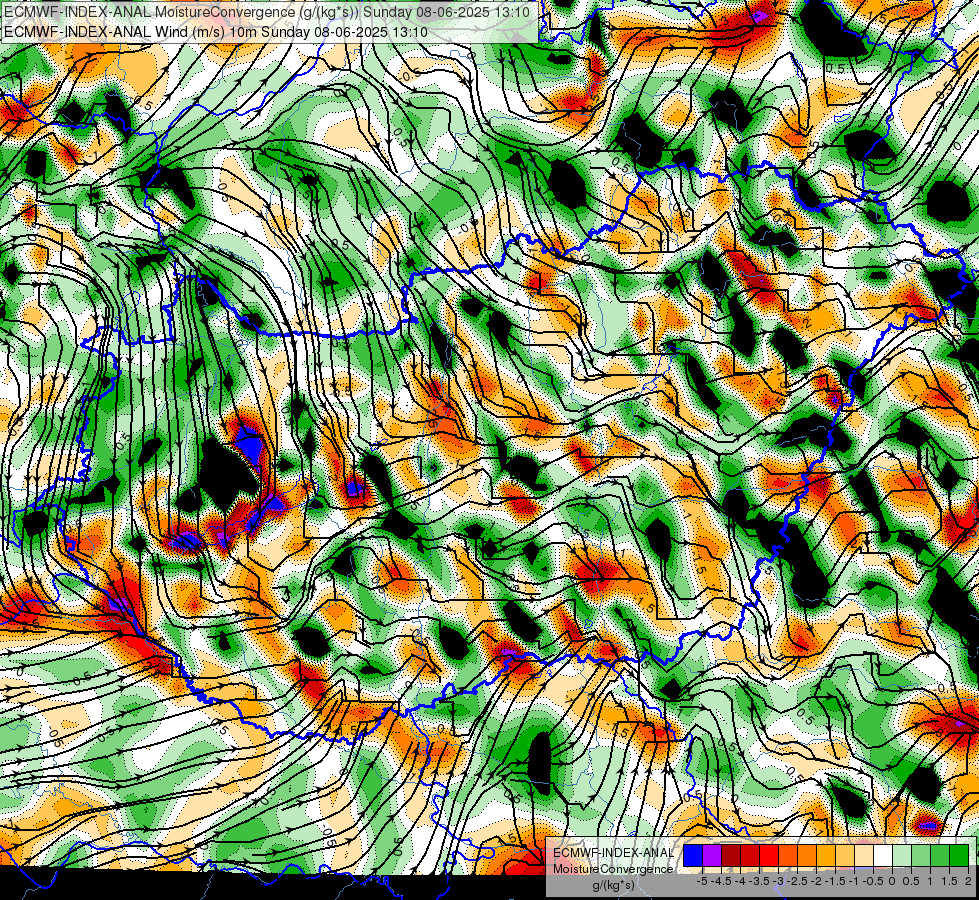Click the -3.5 legend scale value
The height and width of the screenshot is (900, 979).
point(760,881)
